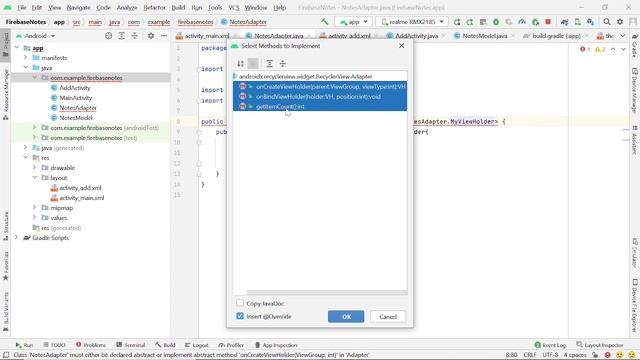640x360 pixels.
Task: Open the app run configuration dropdown
Action: [353, 22]
